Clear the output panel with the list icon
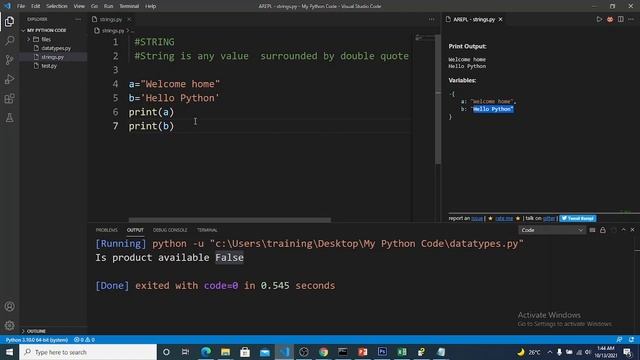 tap(592, 230)
